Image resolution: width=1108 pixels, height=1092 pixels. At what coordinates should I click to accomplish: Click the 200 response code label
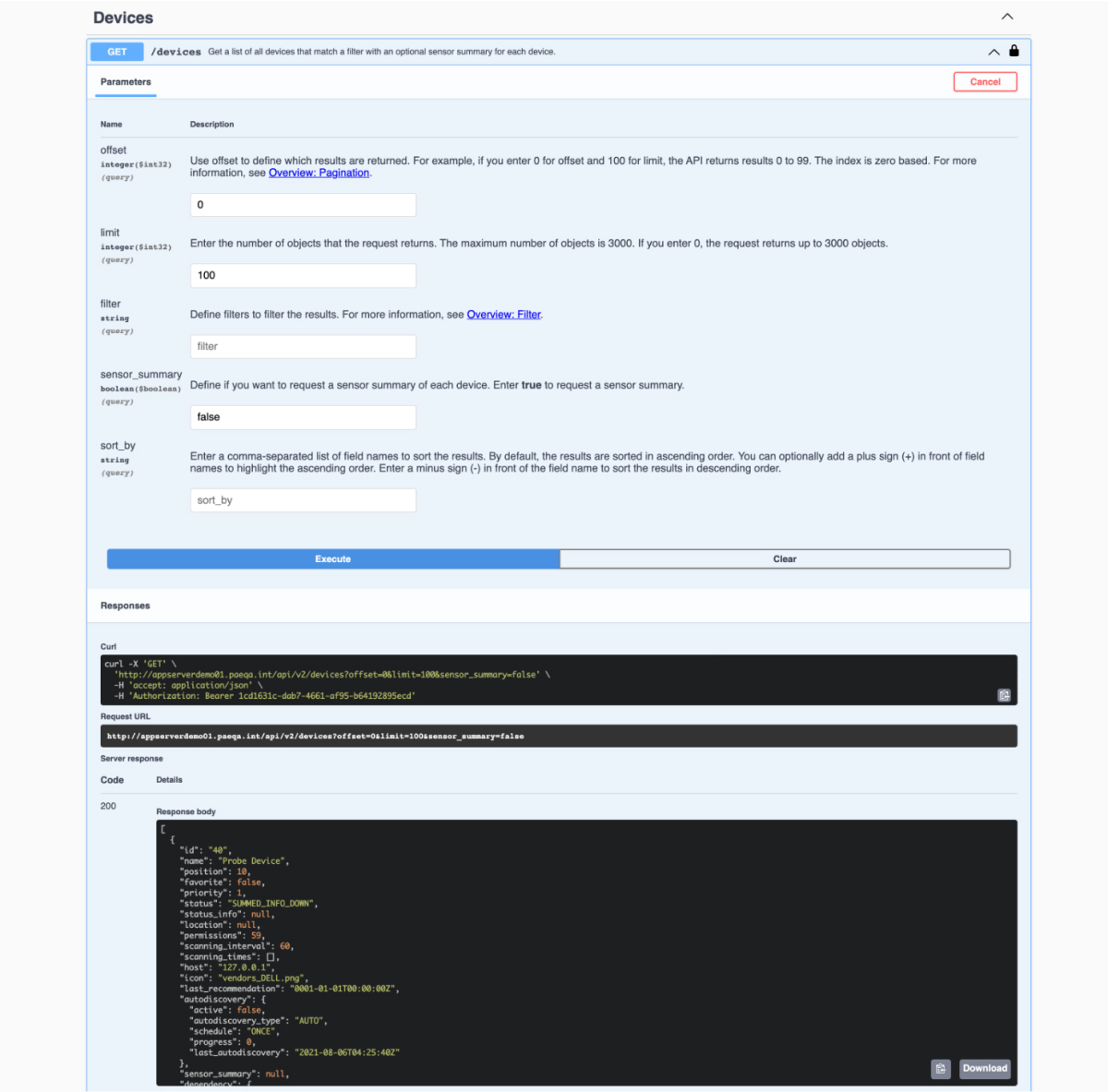pos(108,806)
